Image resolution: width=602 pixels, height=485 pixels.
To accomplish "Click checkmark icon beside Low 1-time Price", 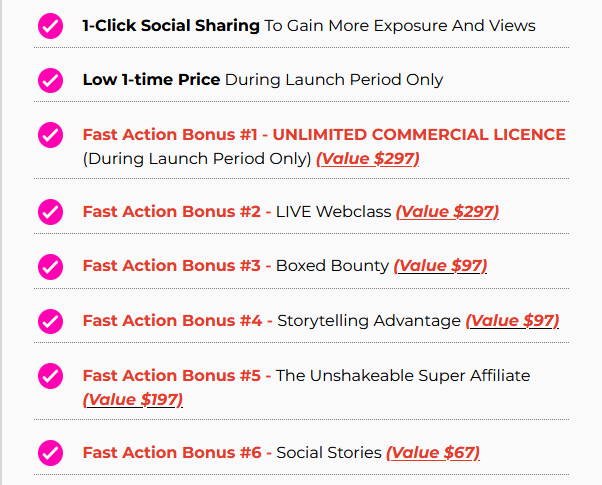I will click(x=50, y=80).
